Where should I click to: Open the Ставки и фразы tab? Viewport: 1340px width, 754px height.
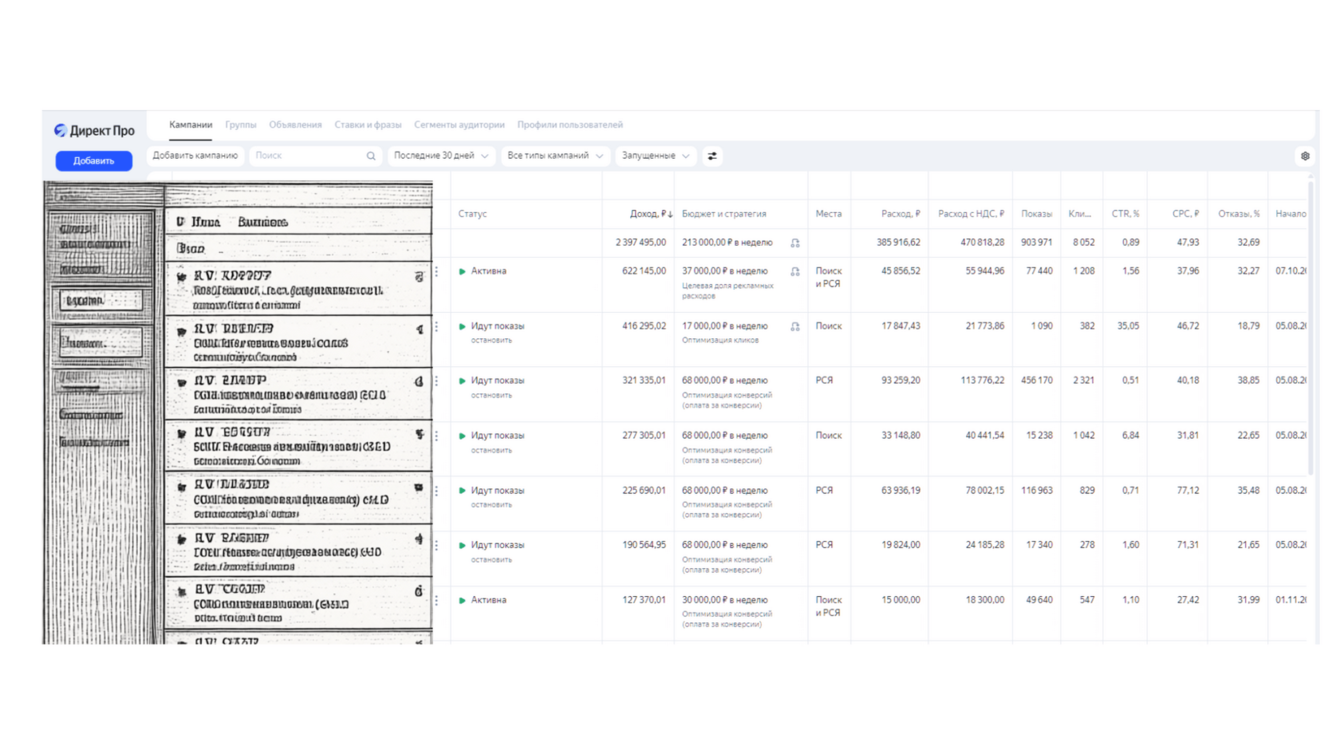coord(368,125)
